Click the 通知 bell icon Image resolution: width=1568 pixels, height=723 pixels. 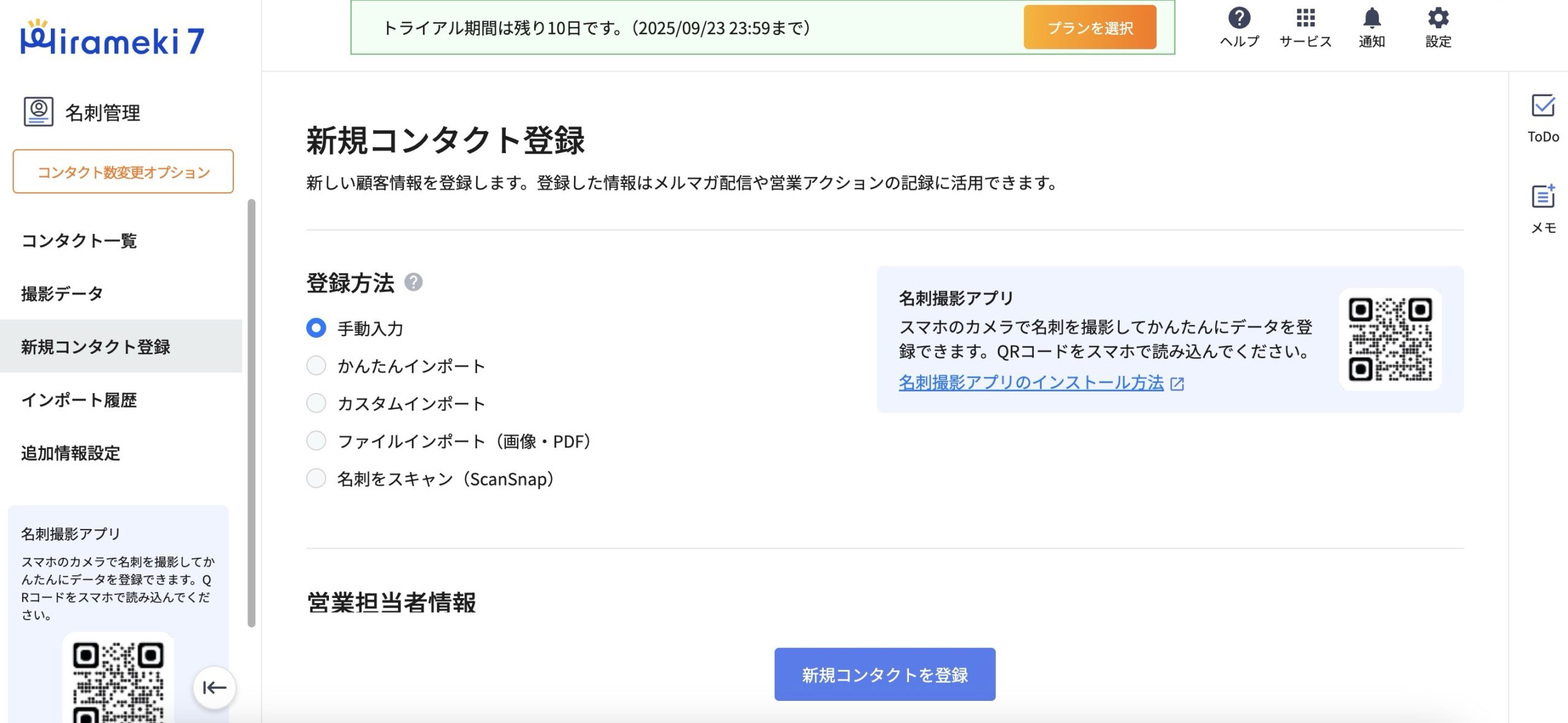tap(1371, 18)
